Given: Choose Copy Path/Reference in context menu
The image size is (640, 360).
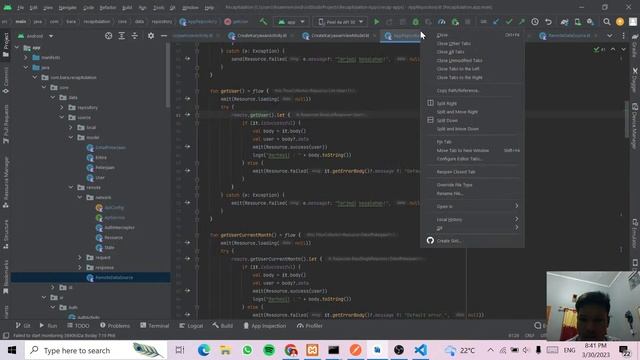Looking at the screenshot, I should [x=458, y=90].
